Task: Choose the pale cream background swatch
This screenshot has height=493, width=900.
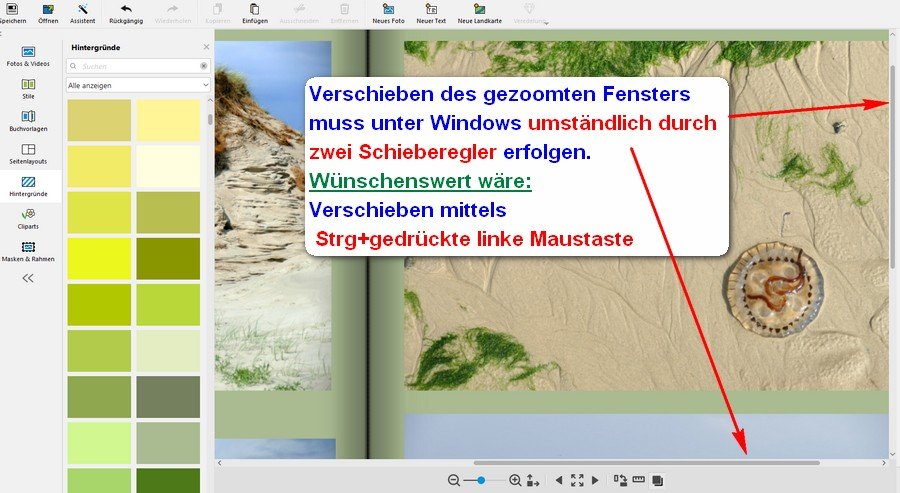Action: [168, 166]
